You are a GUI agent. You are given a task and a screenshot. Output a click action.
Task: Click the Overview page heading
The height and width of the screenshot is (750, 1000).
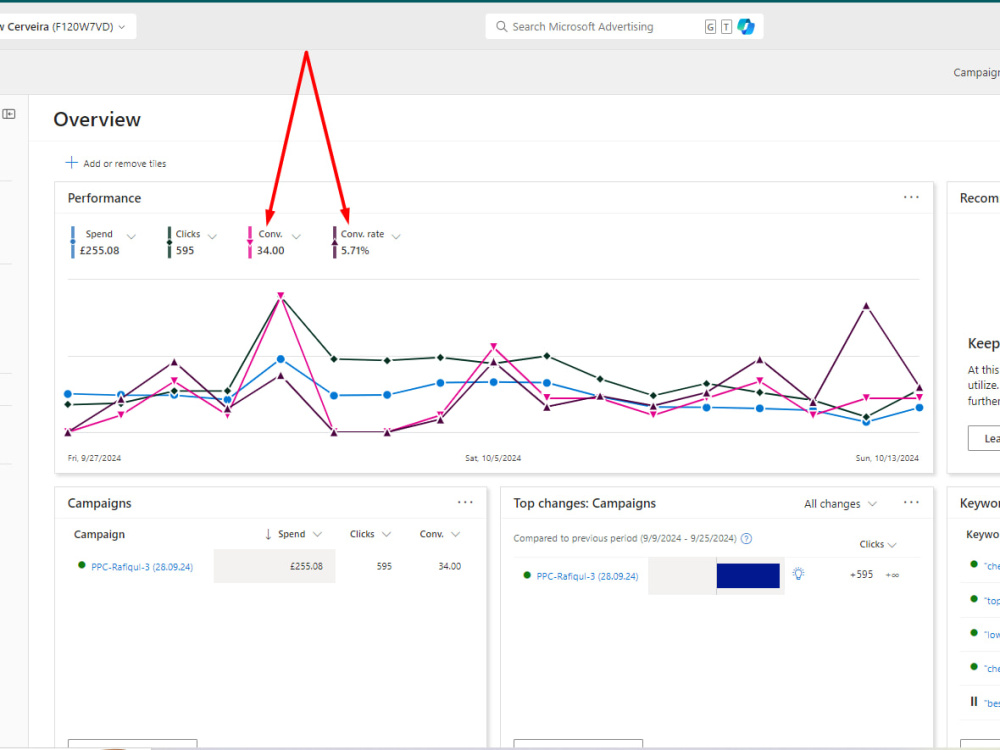point(97,119)
